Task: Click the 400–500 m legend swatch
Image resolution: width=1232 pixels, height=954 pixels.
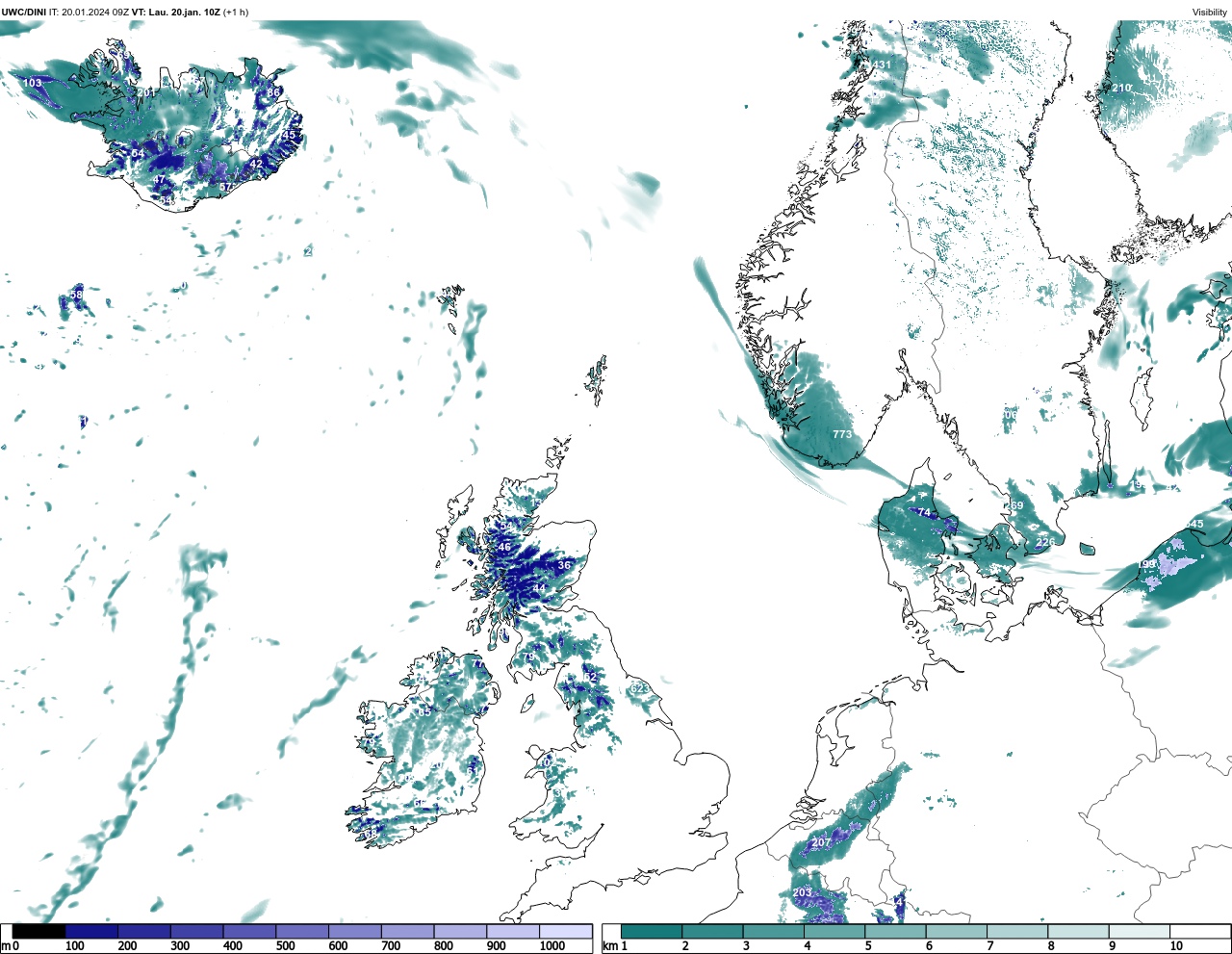Action: 249,931
